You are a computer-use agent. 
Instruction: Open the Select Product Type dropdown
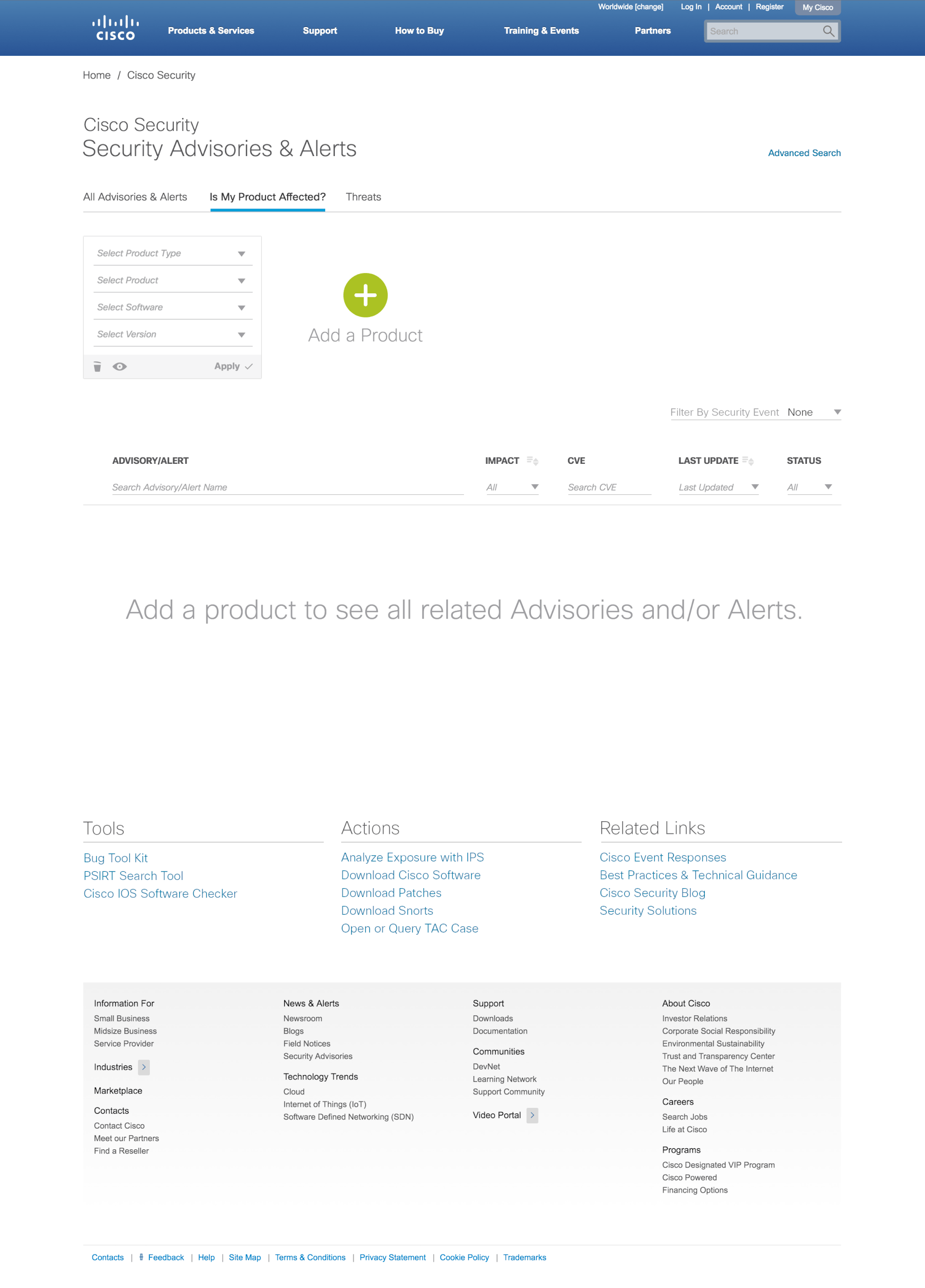coord(173,253)
